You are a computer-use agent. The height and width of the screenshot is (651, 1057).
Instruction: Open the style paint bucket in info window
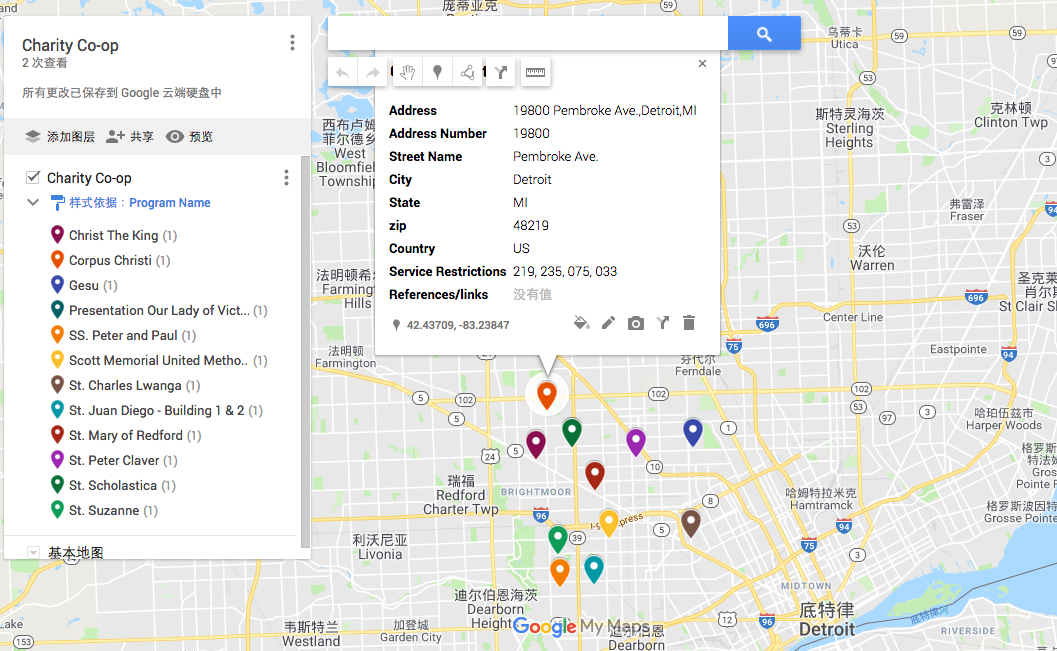[581, 323]
